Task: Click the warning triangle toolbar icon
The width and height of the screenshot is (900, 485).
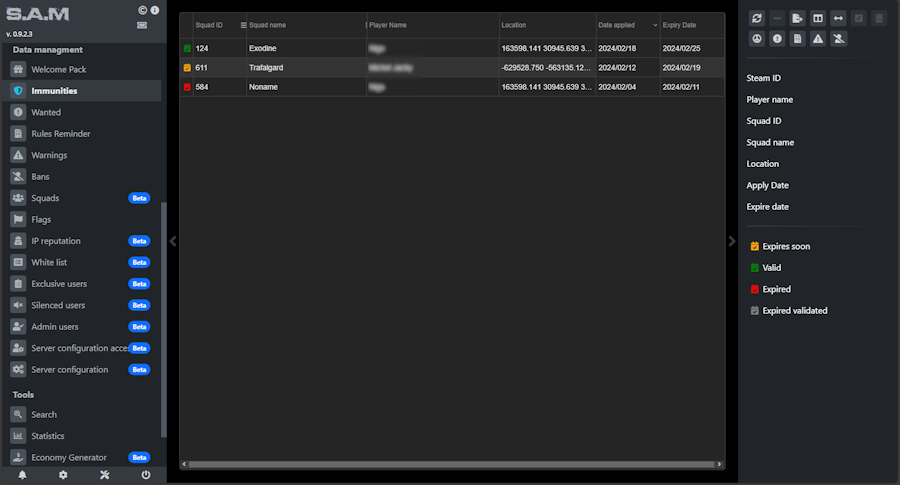Action: 818,39
